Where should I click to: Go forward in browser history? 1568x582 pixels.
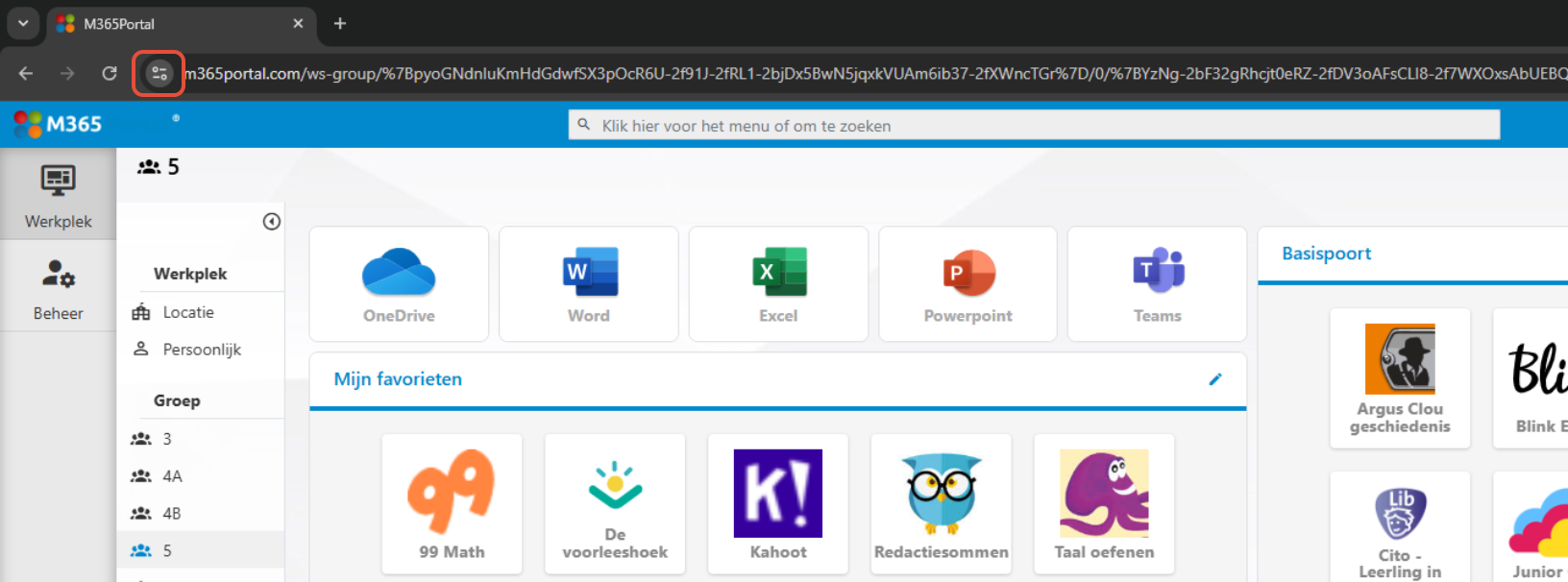67,73
